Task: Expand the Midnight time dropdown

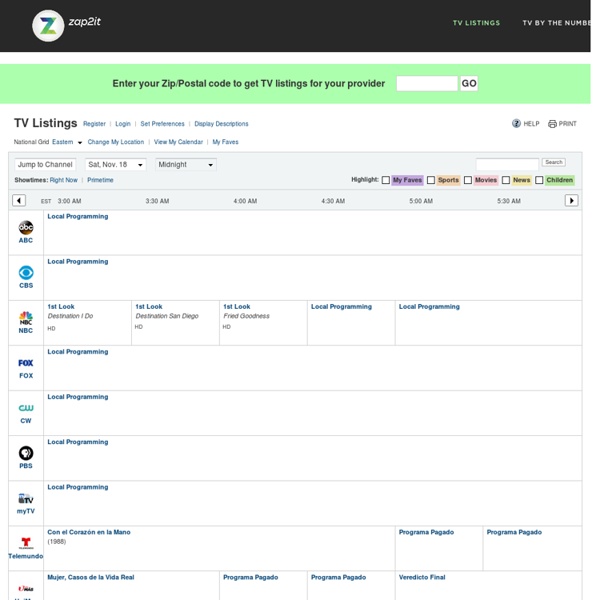Action: click(x=185, y=164)
